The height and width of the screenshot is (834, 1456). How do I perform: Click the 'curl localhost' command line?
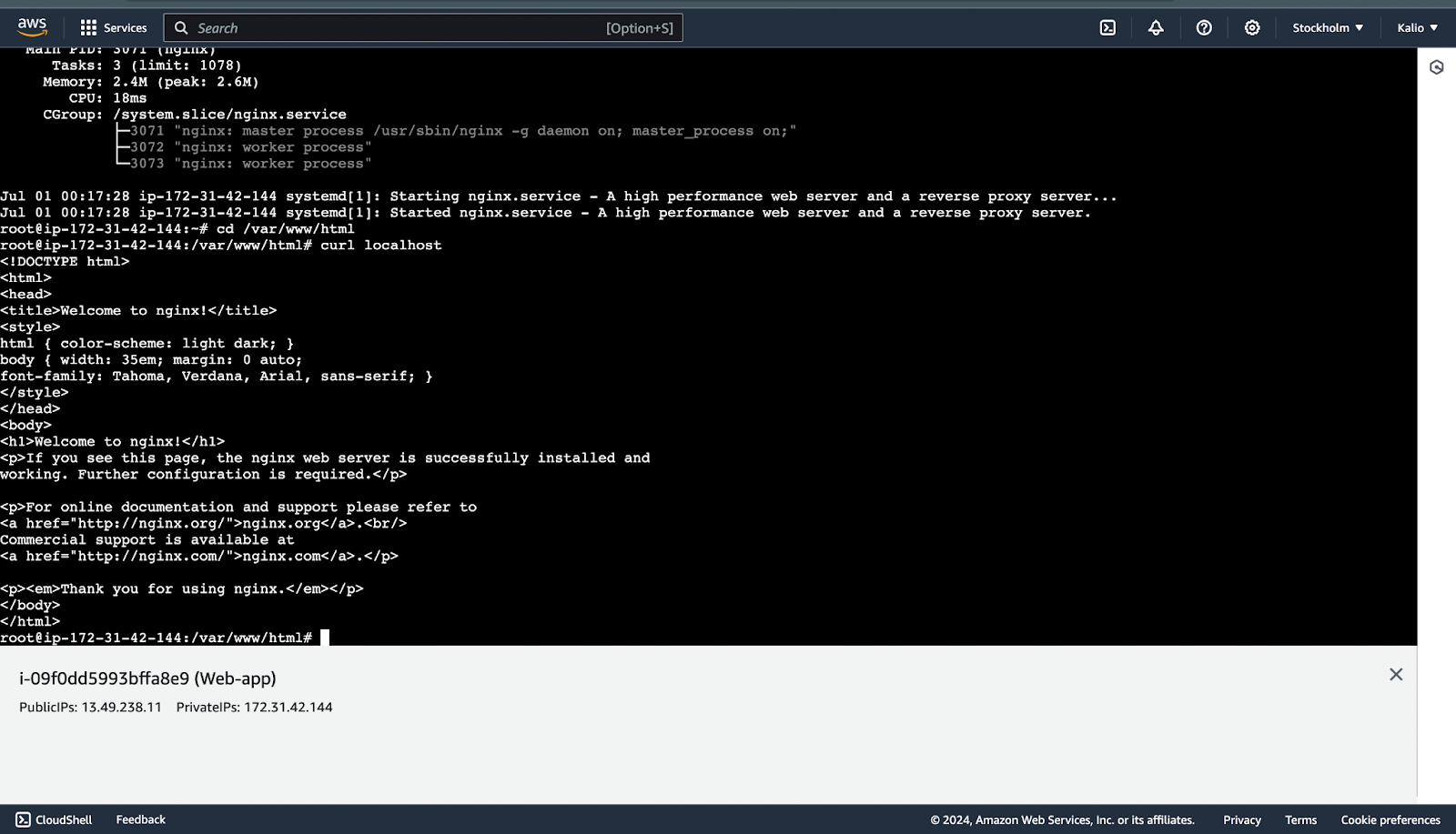221,245
